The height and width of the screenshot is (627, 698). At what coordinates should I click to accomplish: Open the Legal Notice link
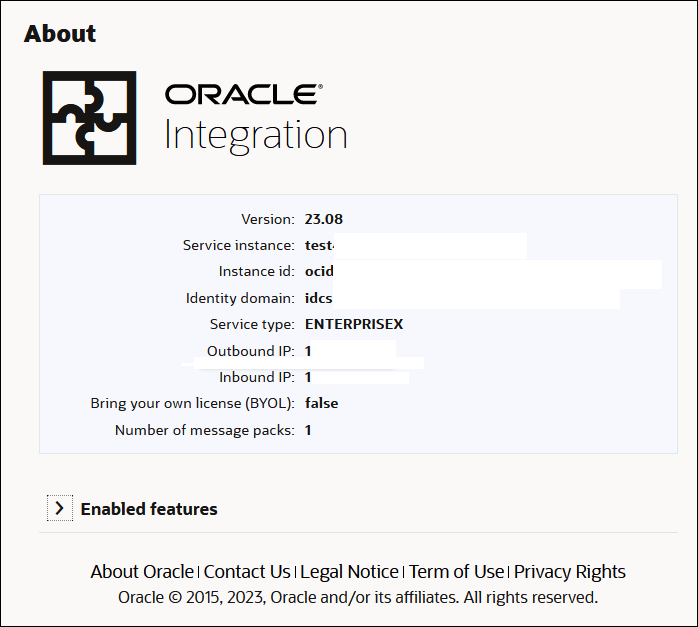coord(349,572)
